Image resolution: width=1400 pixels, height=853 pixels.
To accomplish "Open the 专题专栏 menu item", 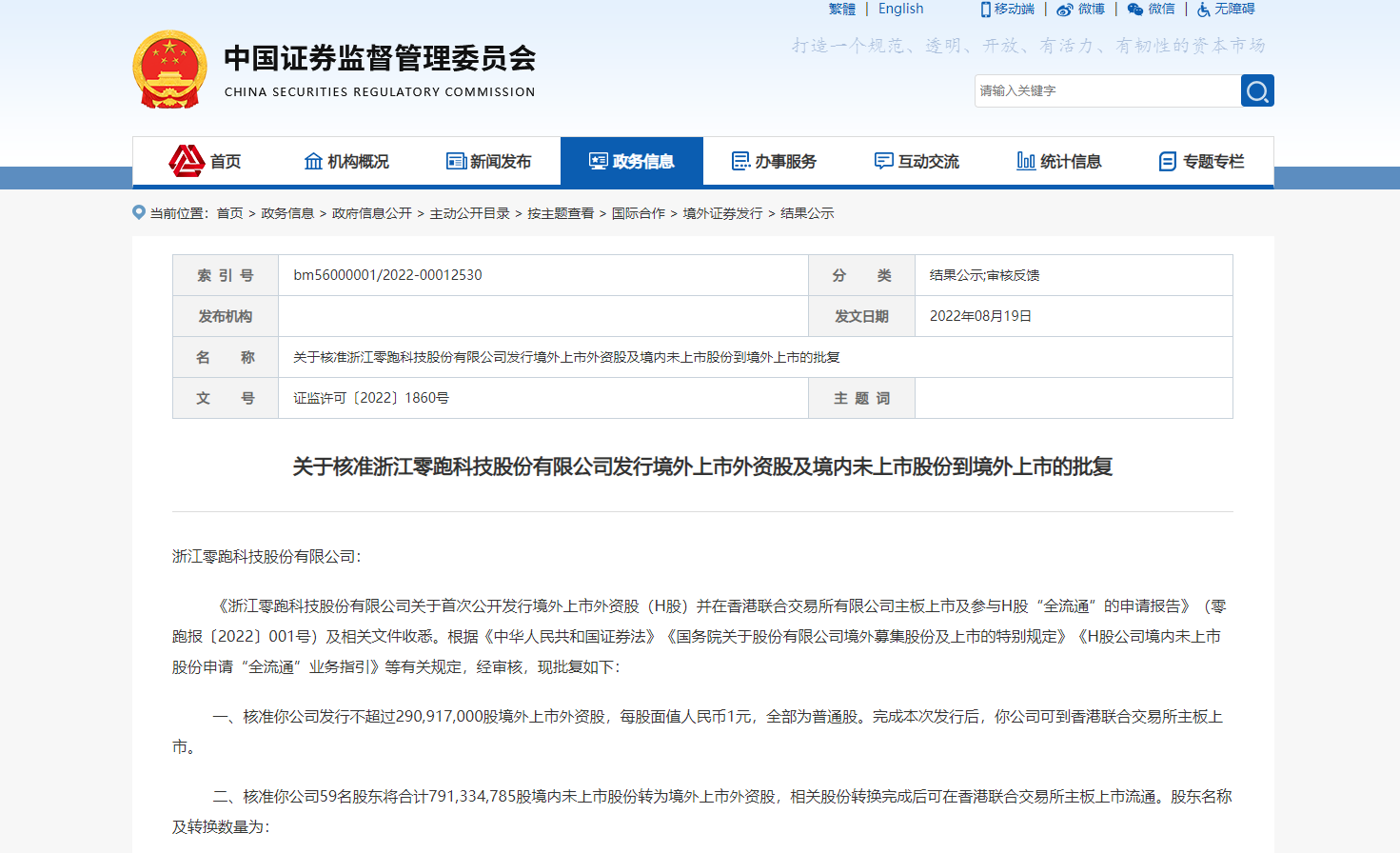I will [x=1202, y=162].
